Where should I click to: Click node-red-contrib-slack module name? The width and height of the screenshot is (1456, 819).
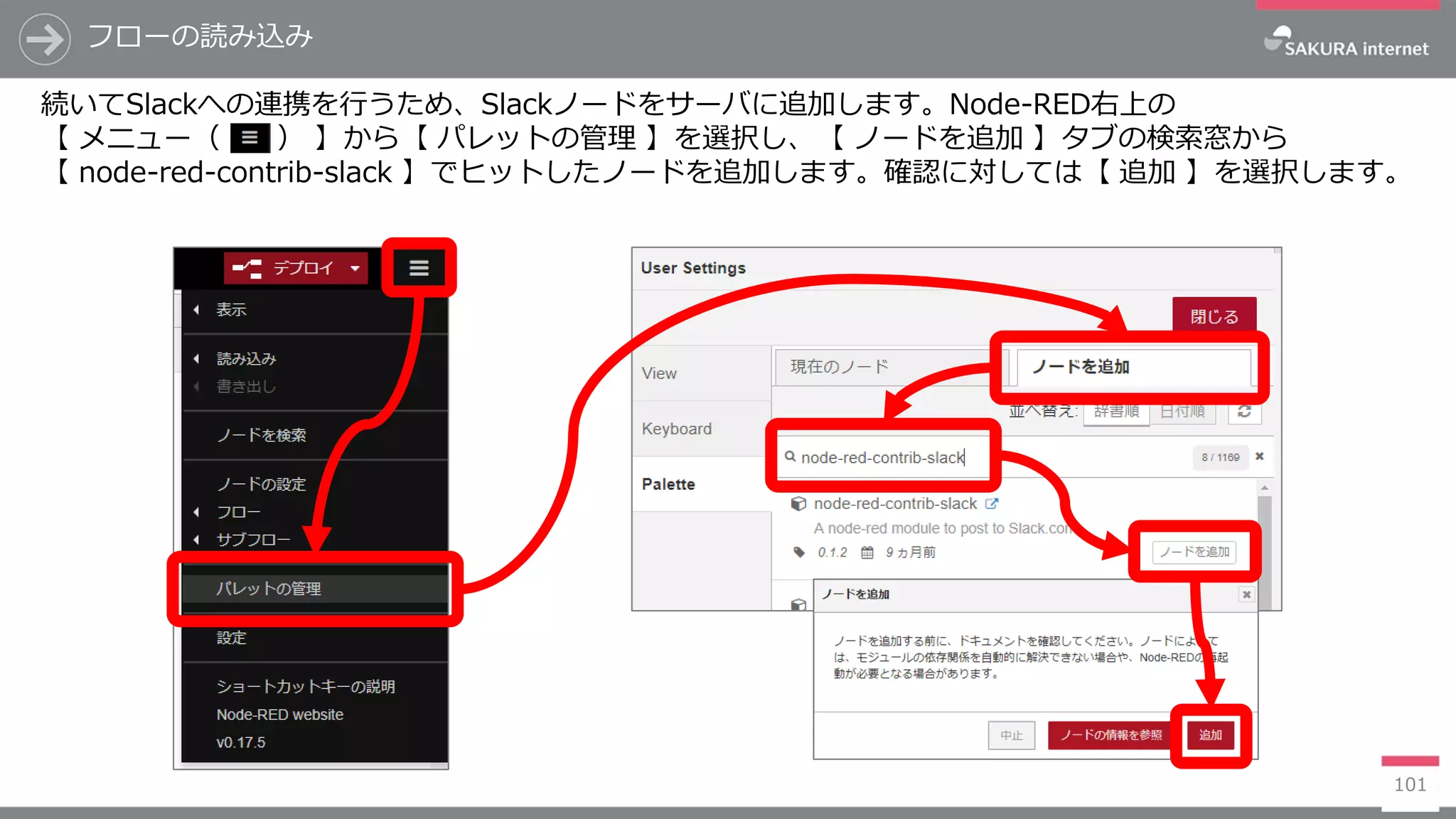point(895,503)
